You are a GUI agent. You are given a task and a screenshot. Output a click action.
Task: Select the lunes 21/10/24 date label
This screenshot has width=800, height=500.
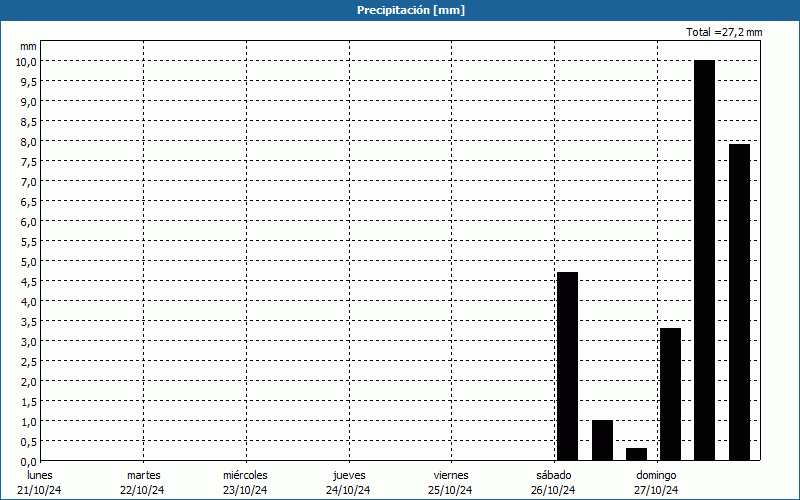pyautogui.click(x=40, y=482)
